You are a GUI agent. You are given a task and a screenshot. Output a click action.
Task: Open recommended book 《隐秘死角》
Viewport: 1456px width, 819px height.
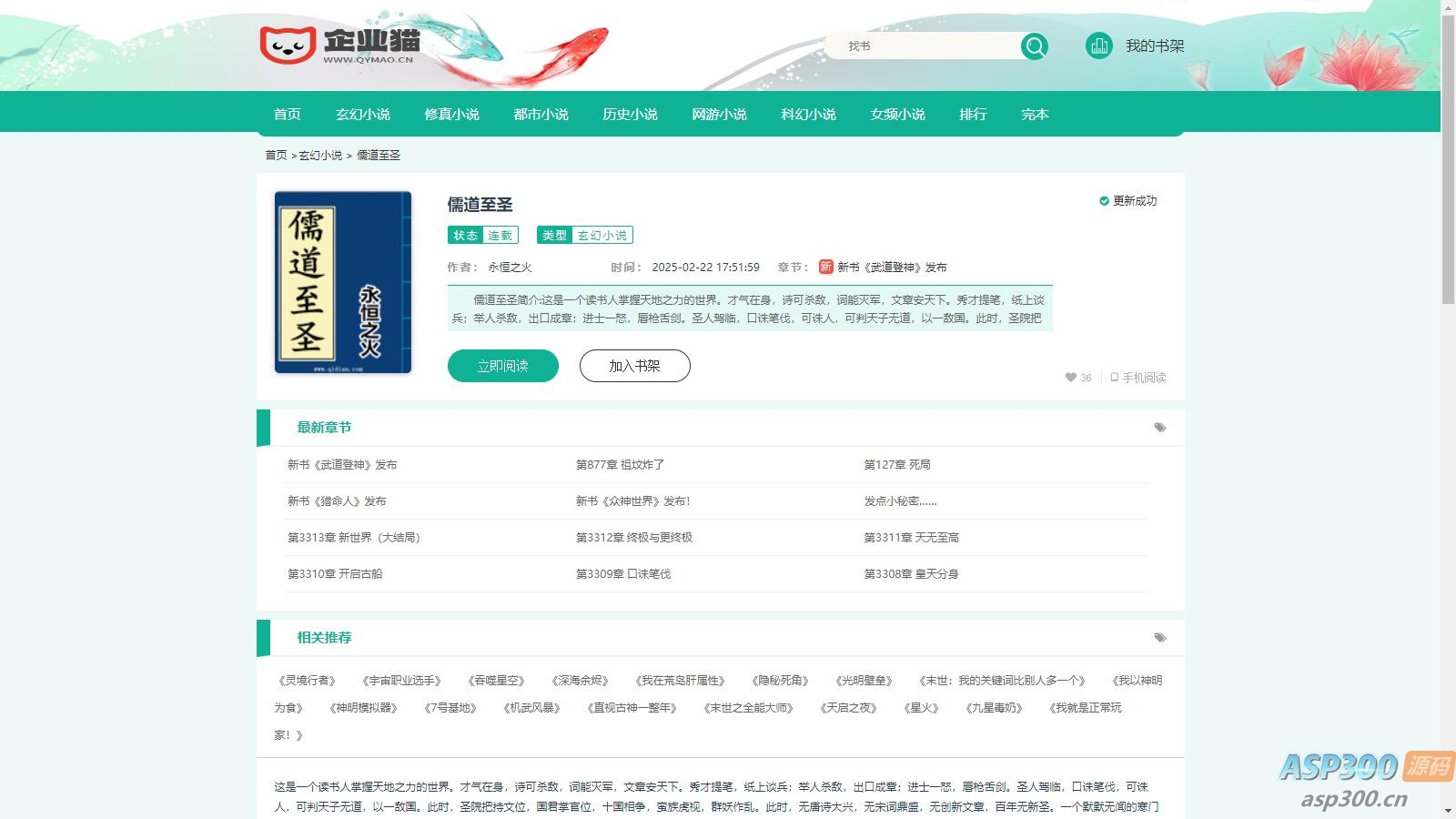780,681
